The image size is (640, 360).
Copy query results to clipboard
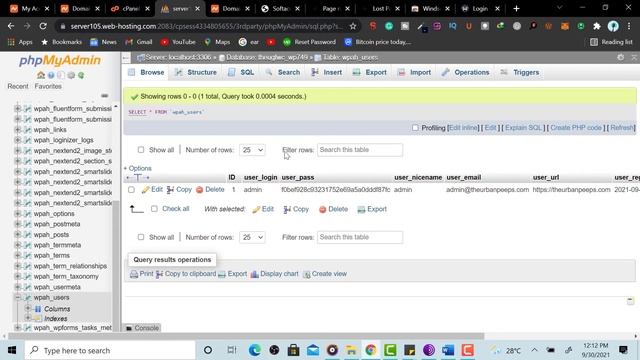pyautogui.click(x=186, y=274)
